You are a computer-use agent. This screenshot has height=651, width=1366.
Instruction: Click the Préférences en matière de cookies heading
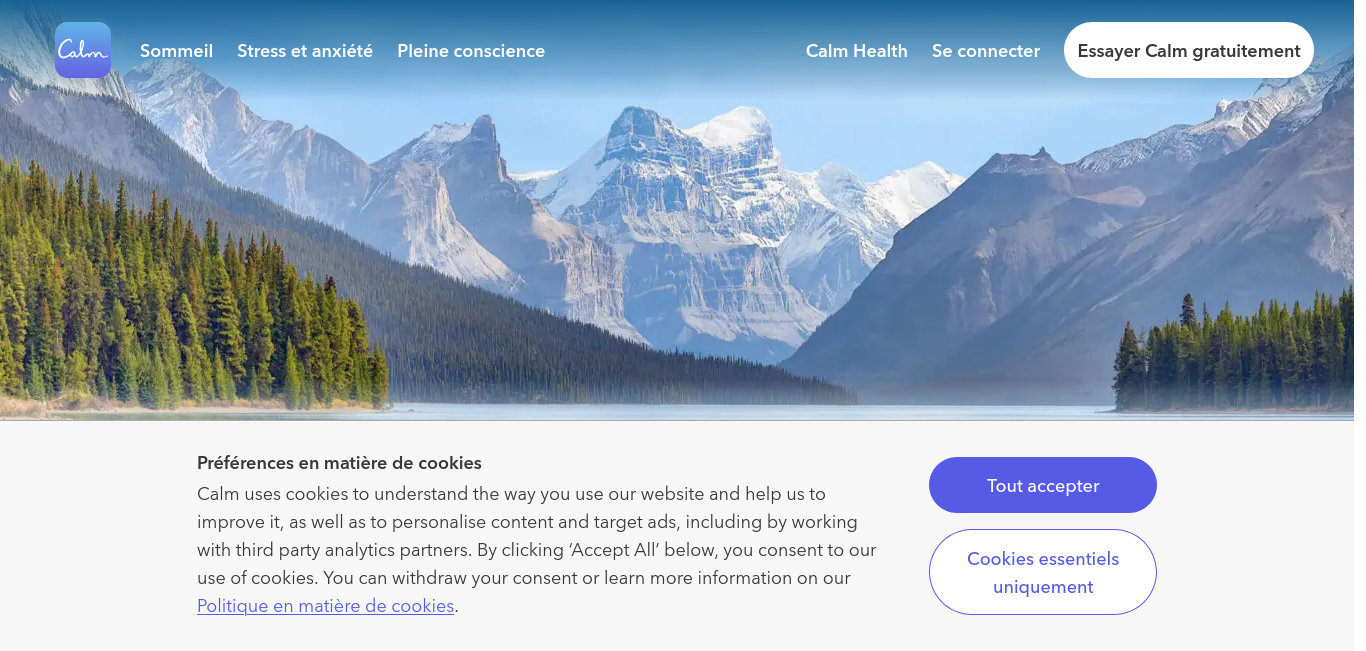tap(339, 463)
